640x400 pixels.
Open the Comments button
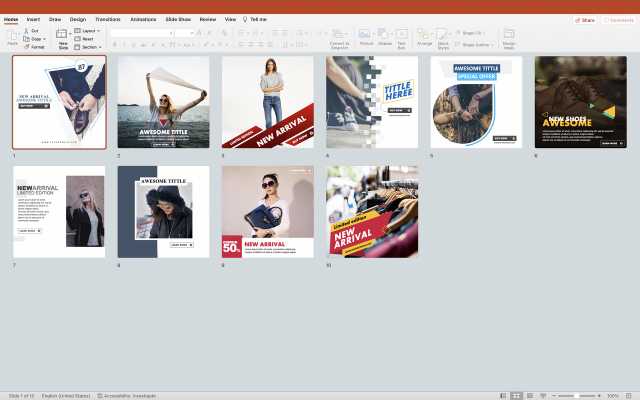tap(618, 19)
